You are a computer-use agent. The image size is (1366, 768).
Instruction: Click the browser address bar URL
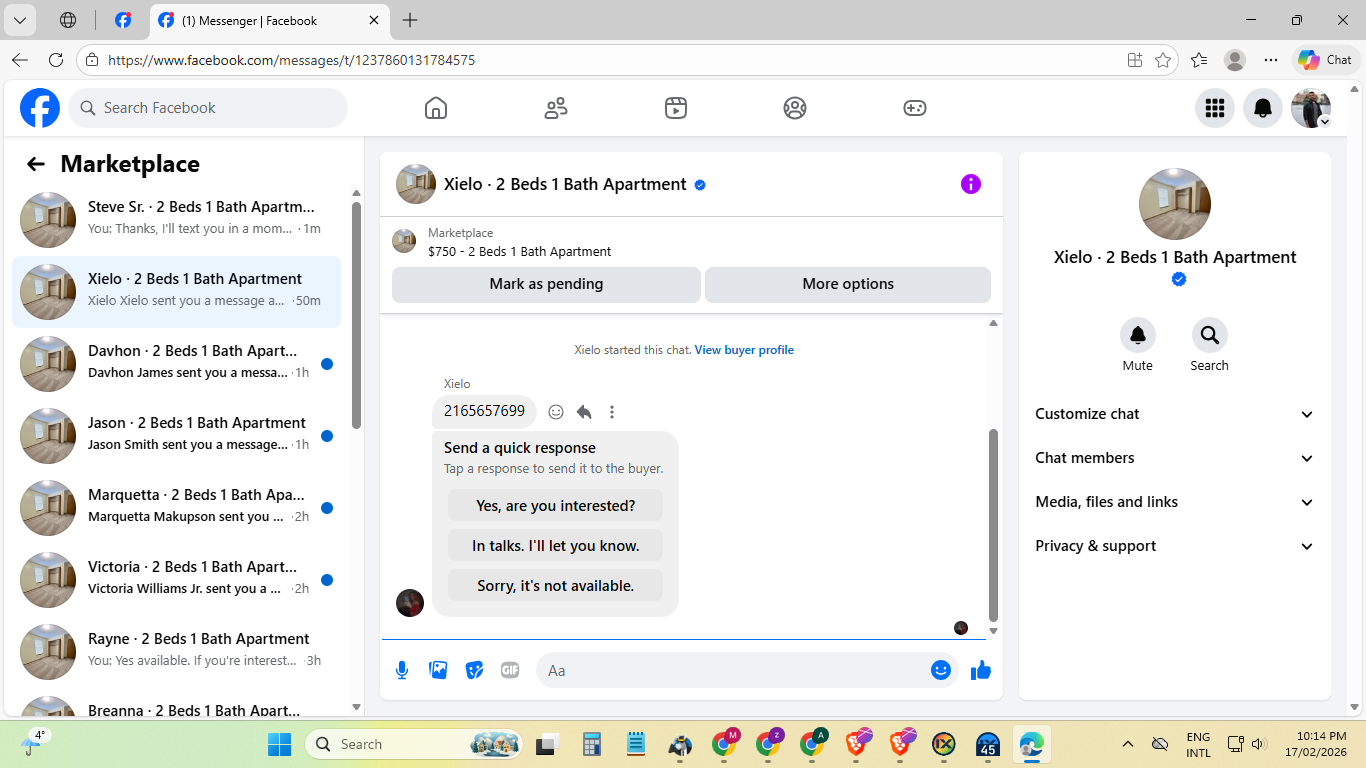291,60
